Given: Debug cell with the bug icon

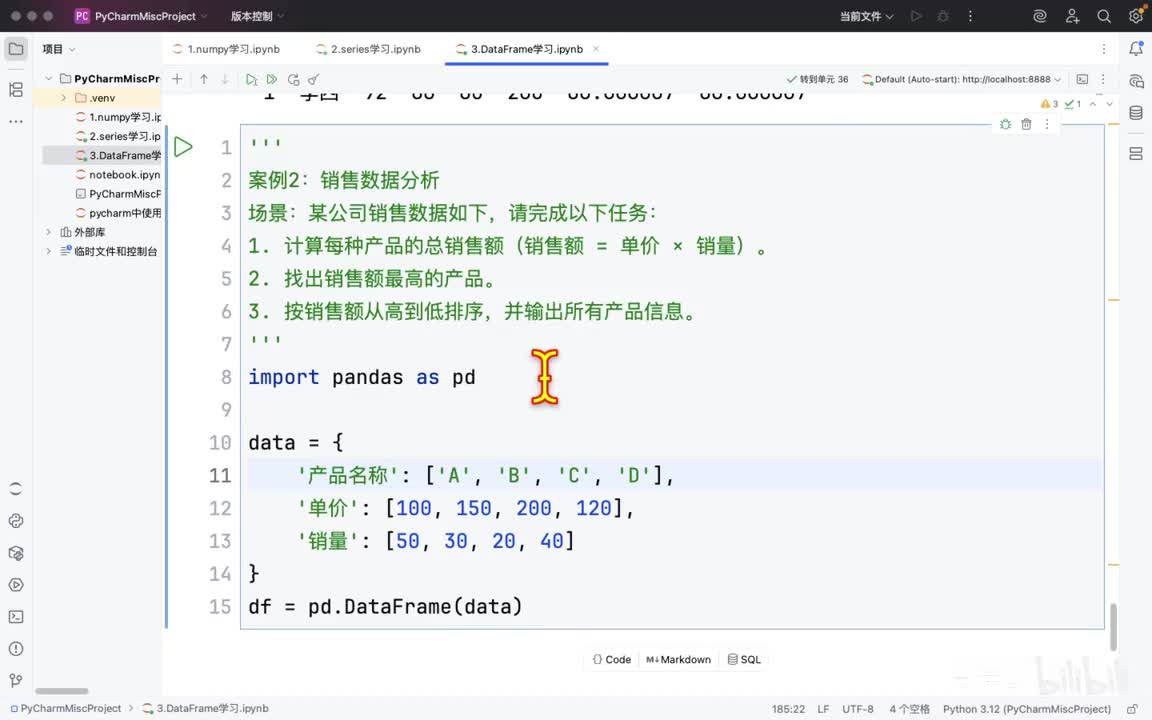Looking at the screenshot, I should point(1005,124).
